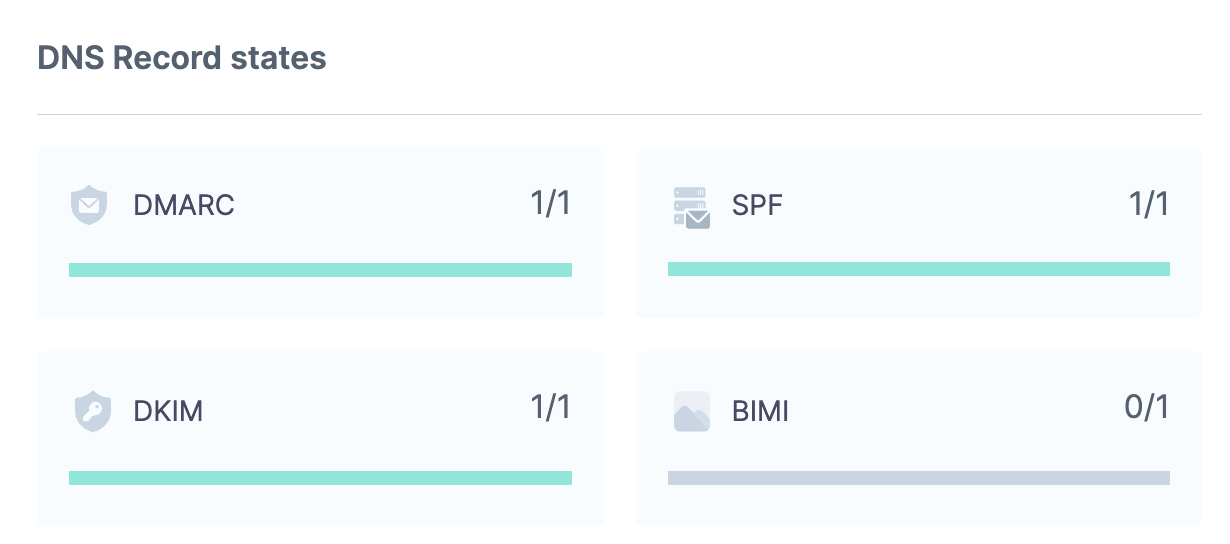
Task: Click the gray BIMI progress bar
Action: (918, 478)
